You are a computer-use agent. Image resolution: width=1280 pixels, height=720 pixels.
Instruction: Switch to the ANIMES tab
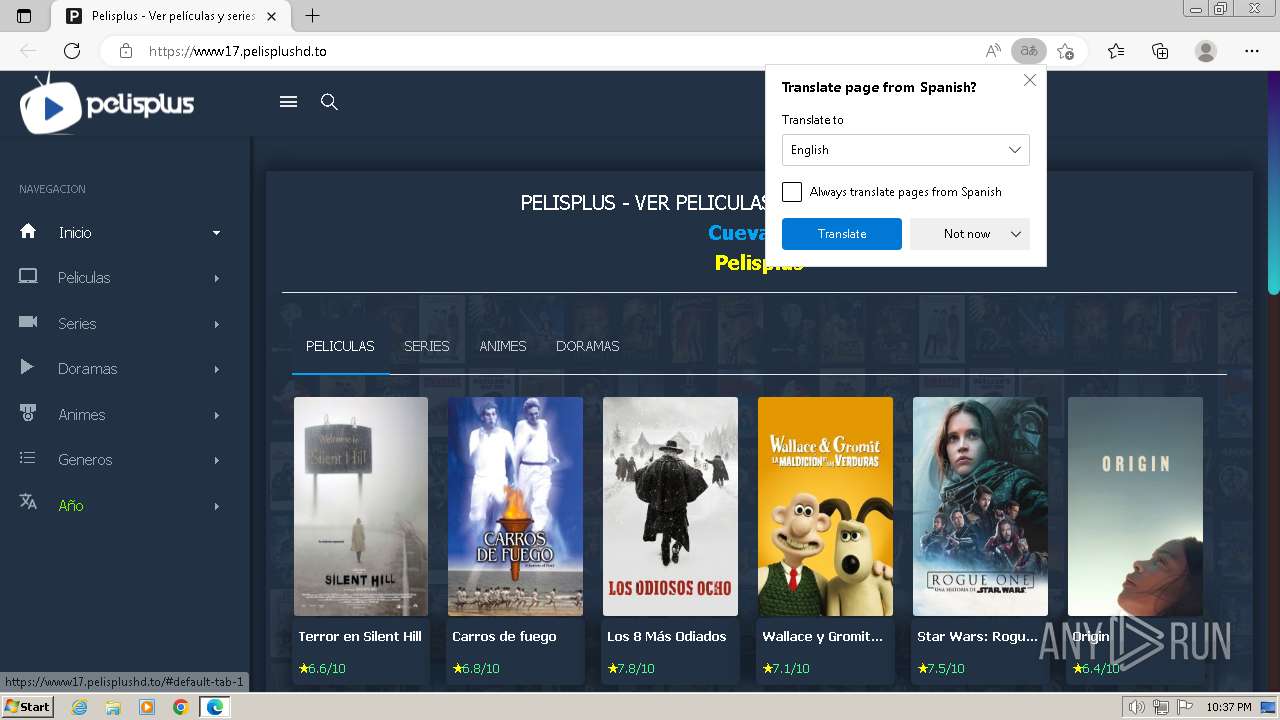click(503, 346)
